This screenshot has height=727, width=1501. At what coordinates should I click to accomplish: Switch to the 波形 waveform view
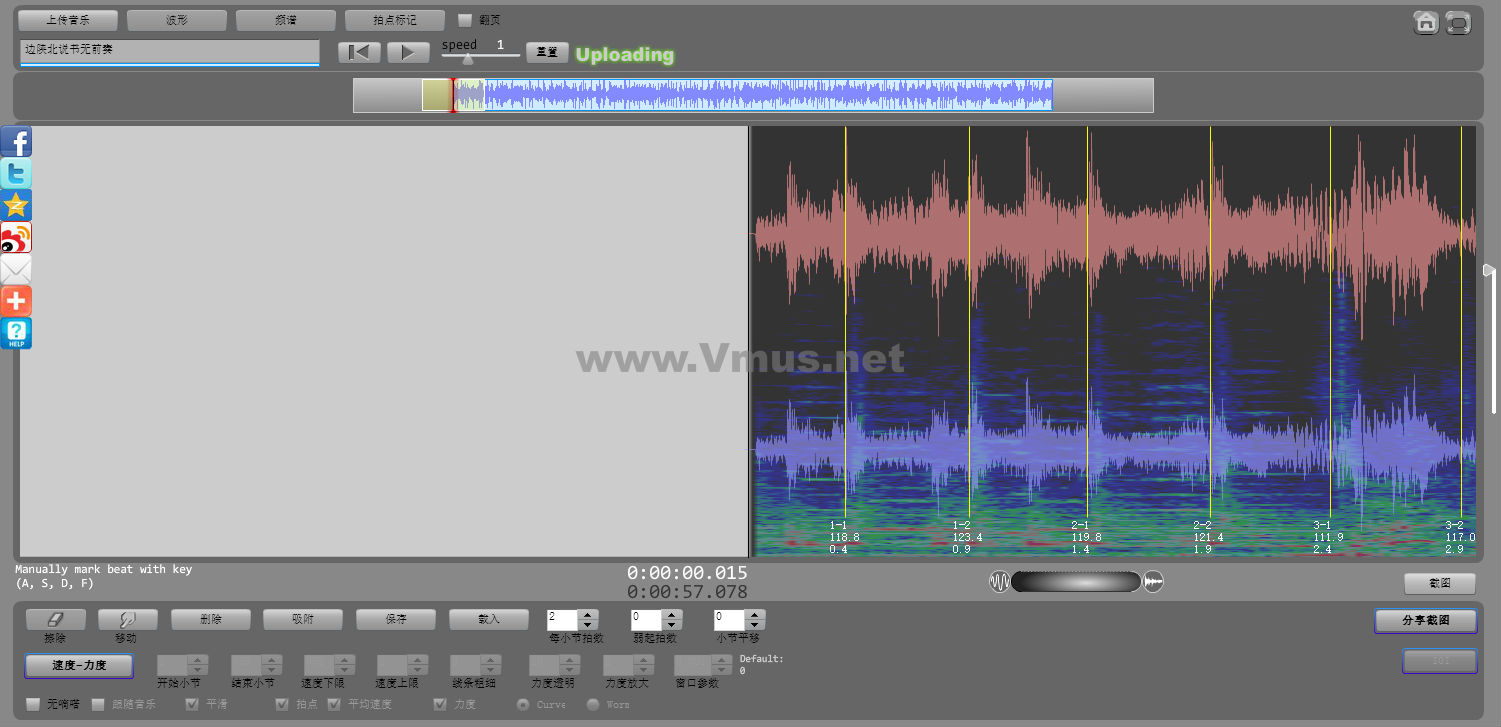[176, 20]
